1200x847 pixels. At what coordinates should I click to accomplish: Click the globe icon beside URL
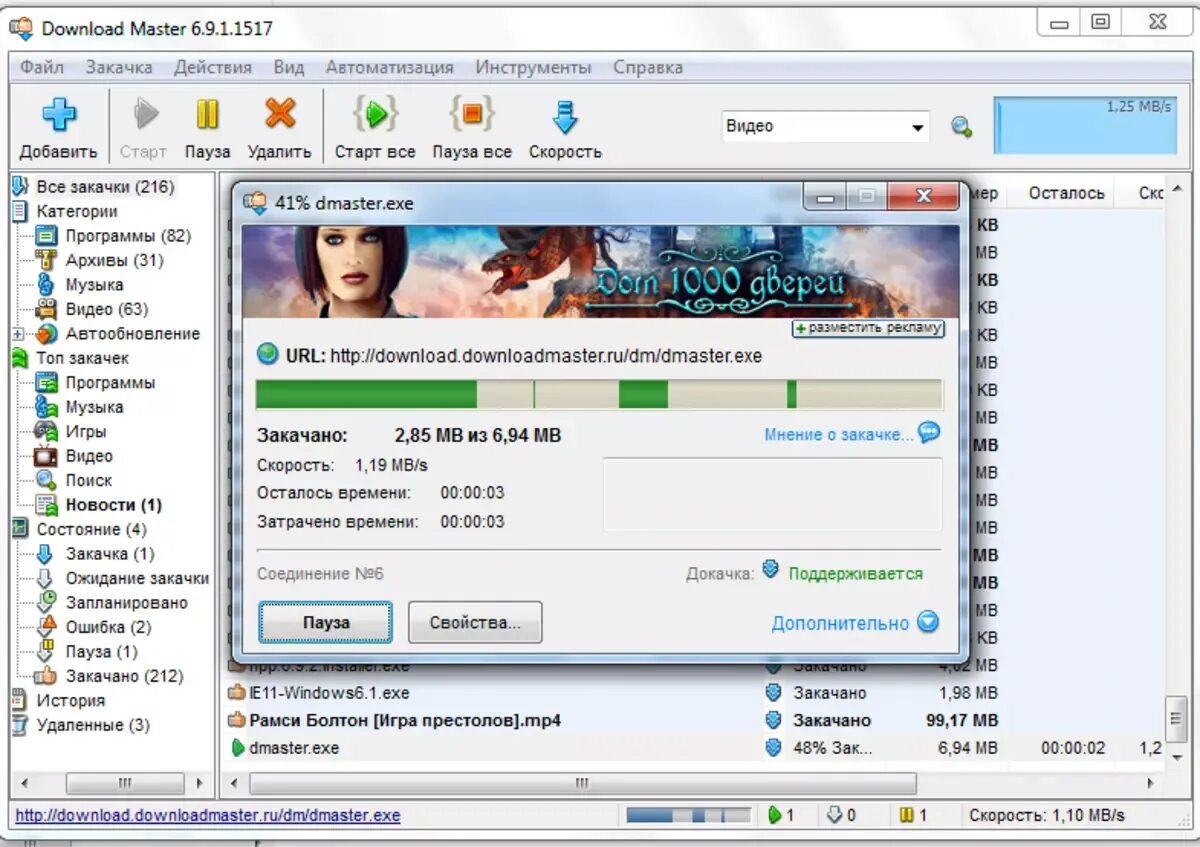[x=267, y=354]
